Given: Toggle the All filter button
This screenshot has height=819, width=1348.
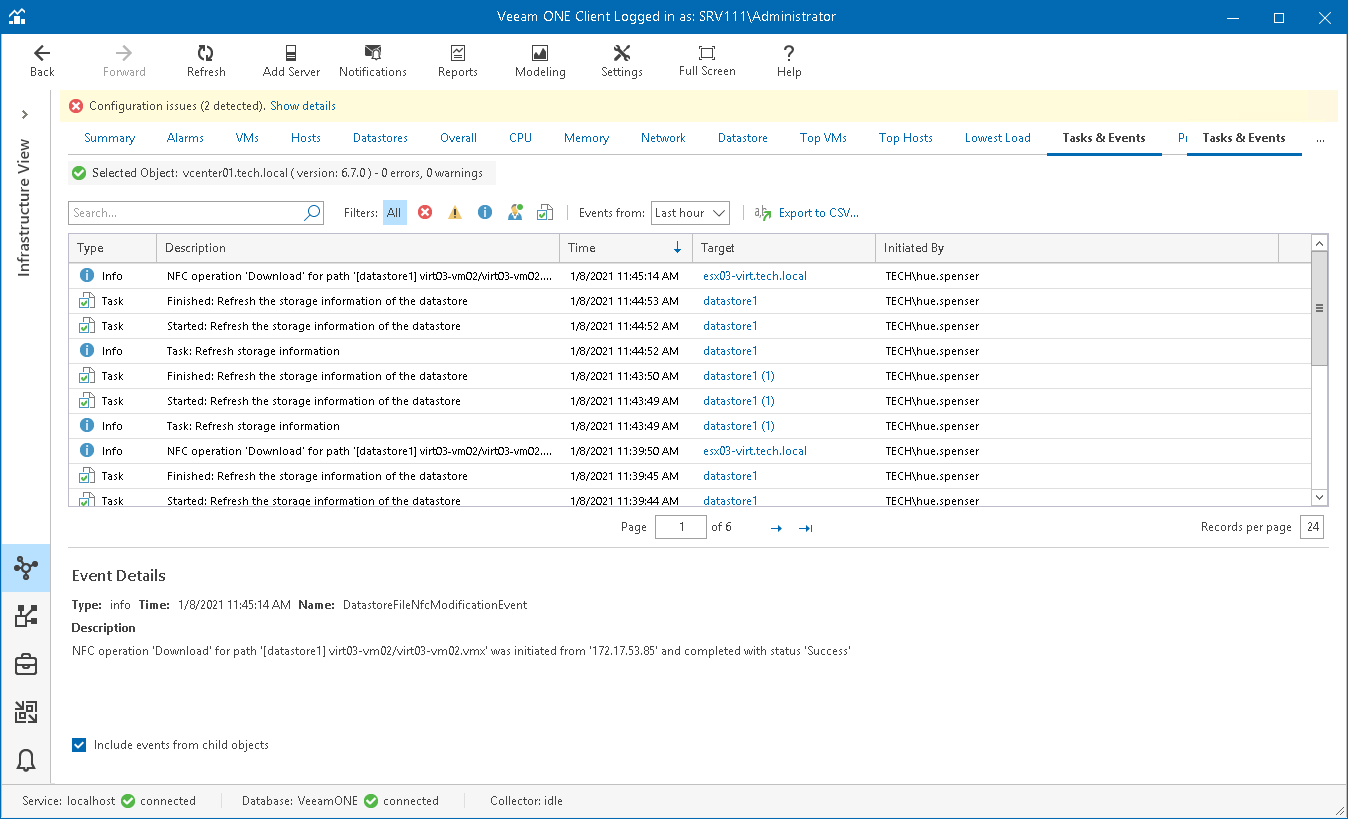Looking at the screenshot, I should [394, 213].
